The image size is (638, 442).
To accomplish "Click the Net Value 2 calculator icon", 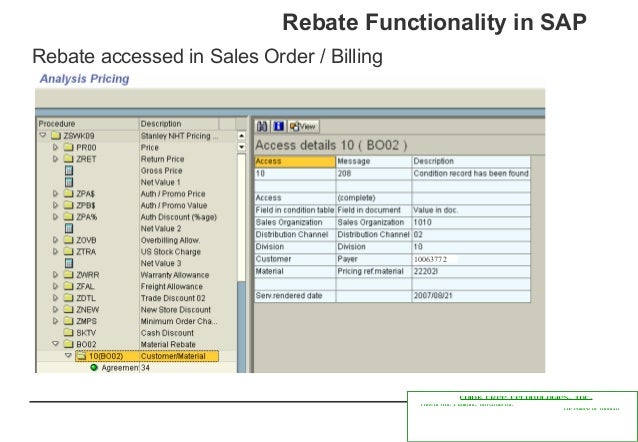I will tap(69, 228).
